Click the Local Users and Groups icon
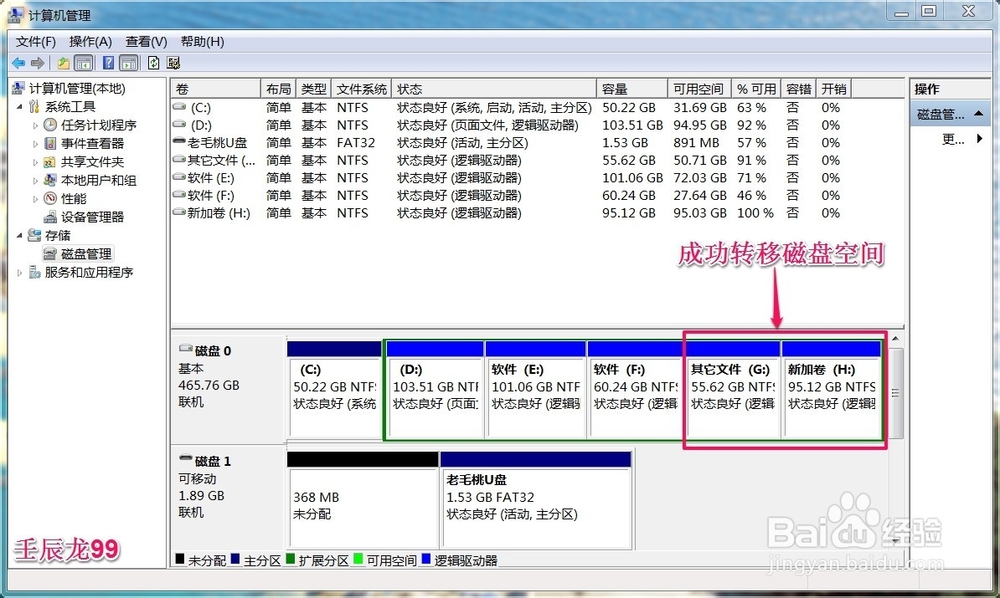This screenshot has height=598, width=1000. tap(50, 180)
